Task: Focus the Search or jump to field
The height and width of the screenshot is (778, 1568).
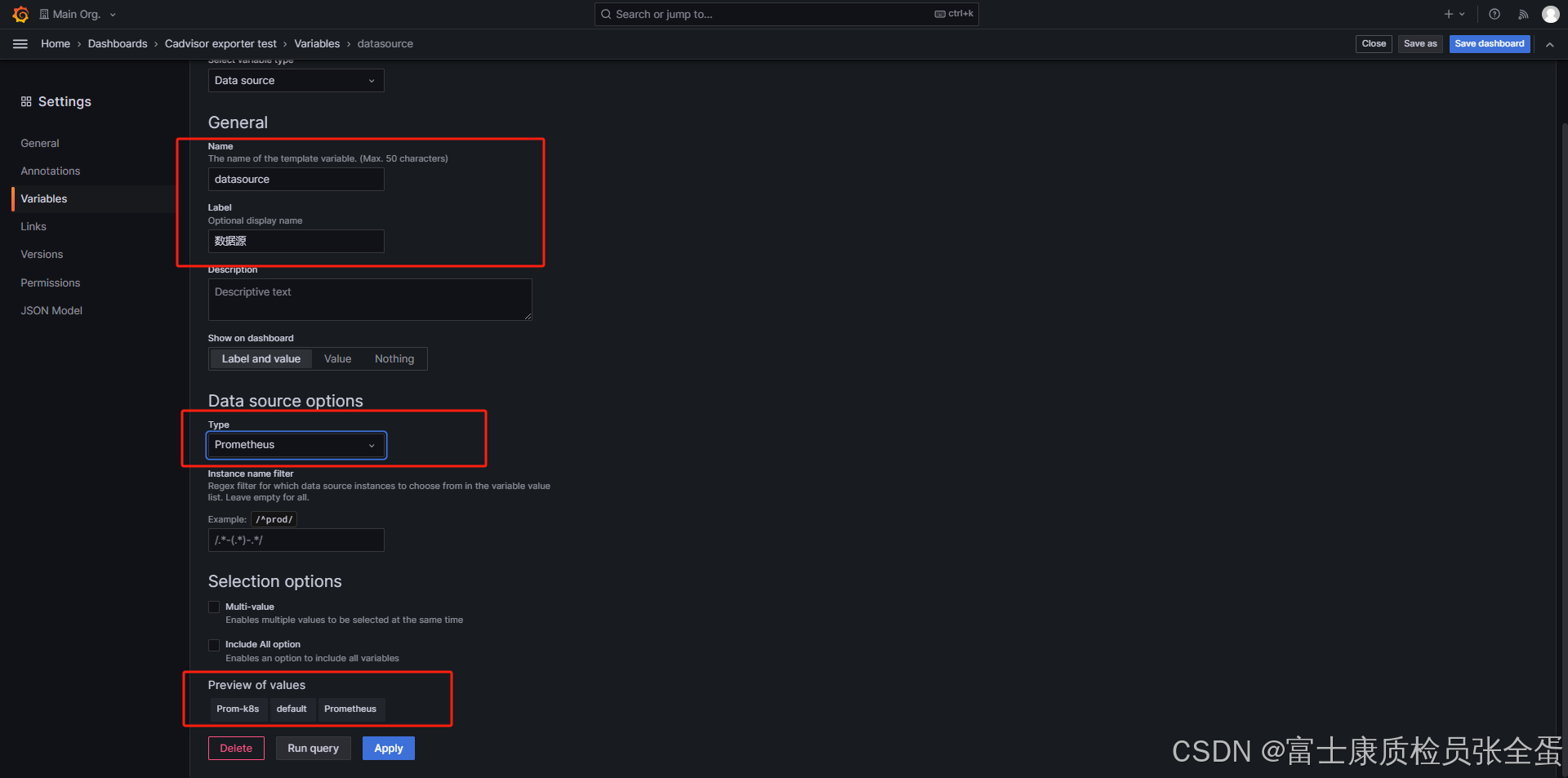Action: click(x=786, y=14)
